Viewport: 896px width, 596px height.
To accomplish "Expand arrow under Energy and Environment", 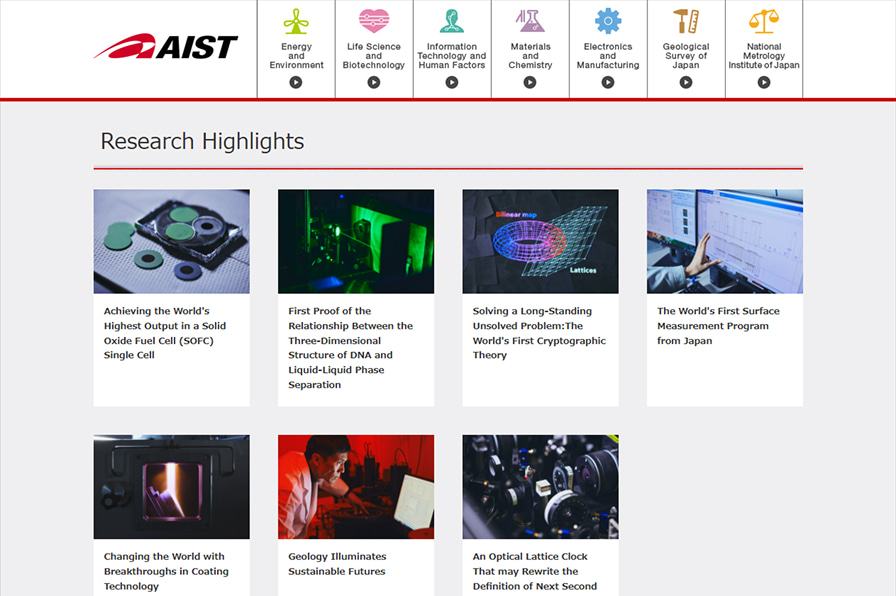I will [296, 82].
